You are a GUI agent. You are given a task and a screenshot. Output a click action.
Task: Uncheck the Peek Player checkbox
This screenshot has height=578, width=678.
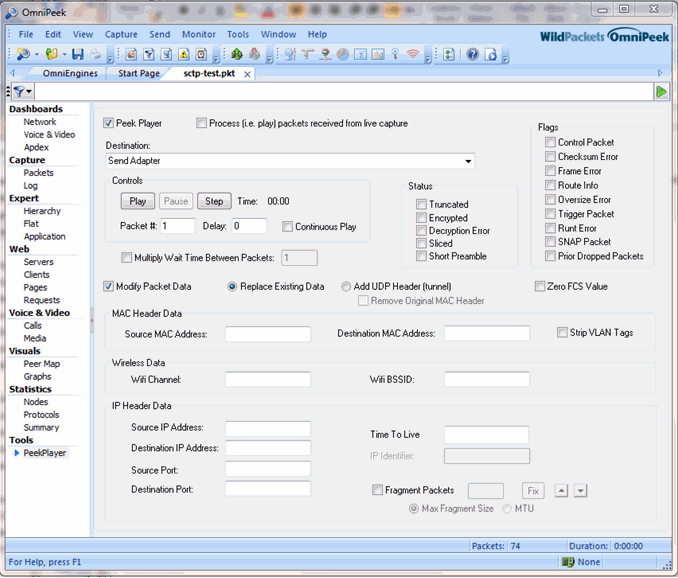point(108,123)
